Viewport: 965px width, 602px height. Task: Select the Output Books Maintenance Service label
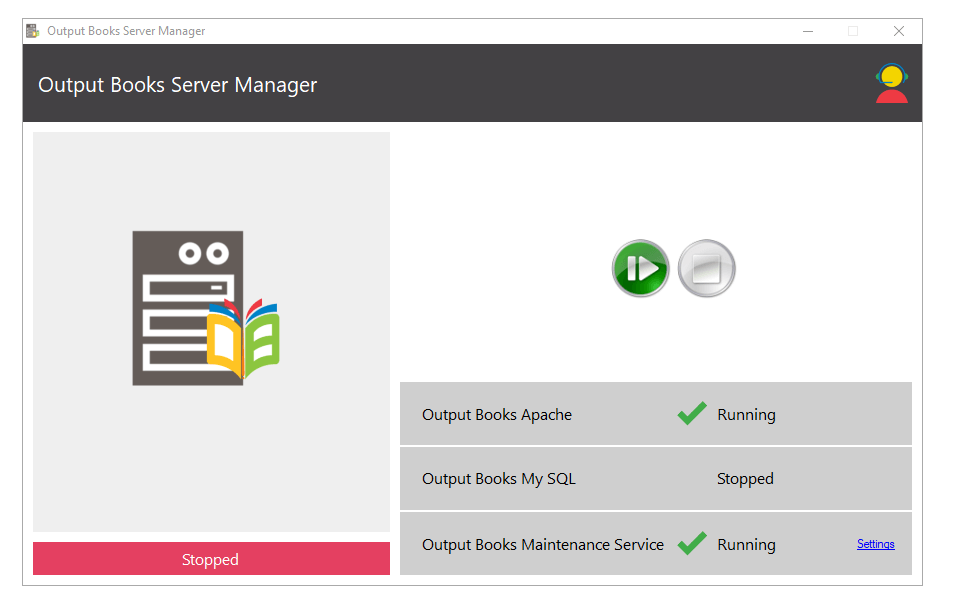543,545
